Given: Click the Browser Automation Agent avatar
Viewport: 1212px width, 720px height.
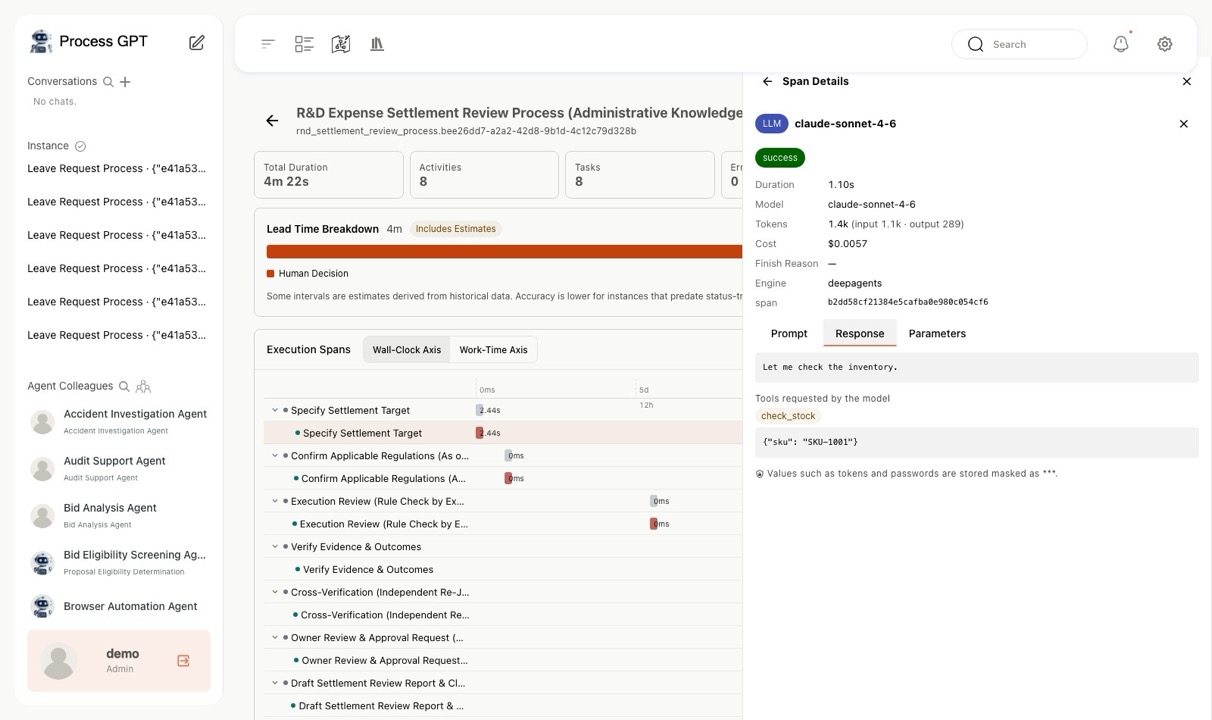Looking at the screenshot, I should (42, 606).
